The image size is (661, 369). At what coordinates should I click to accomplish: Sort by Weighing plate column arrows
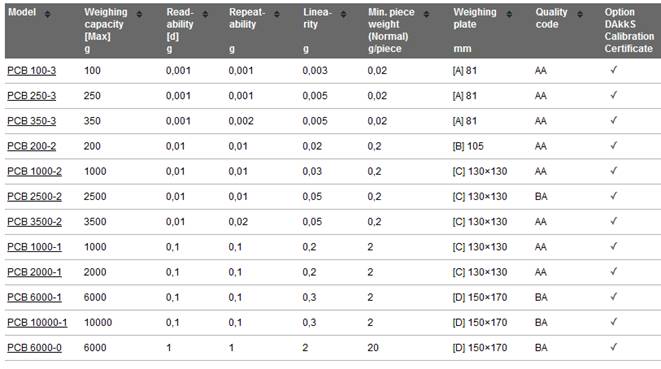509,14
